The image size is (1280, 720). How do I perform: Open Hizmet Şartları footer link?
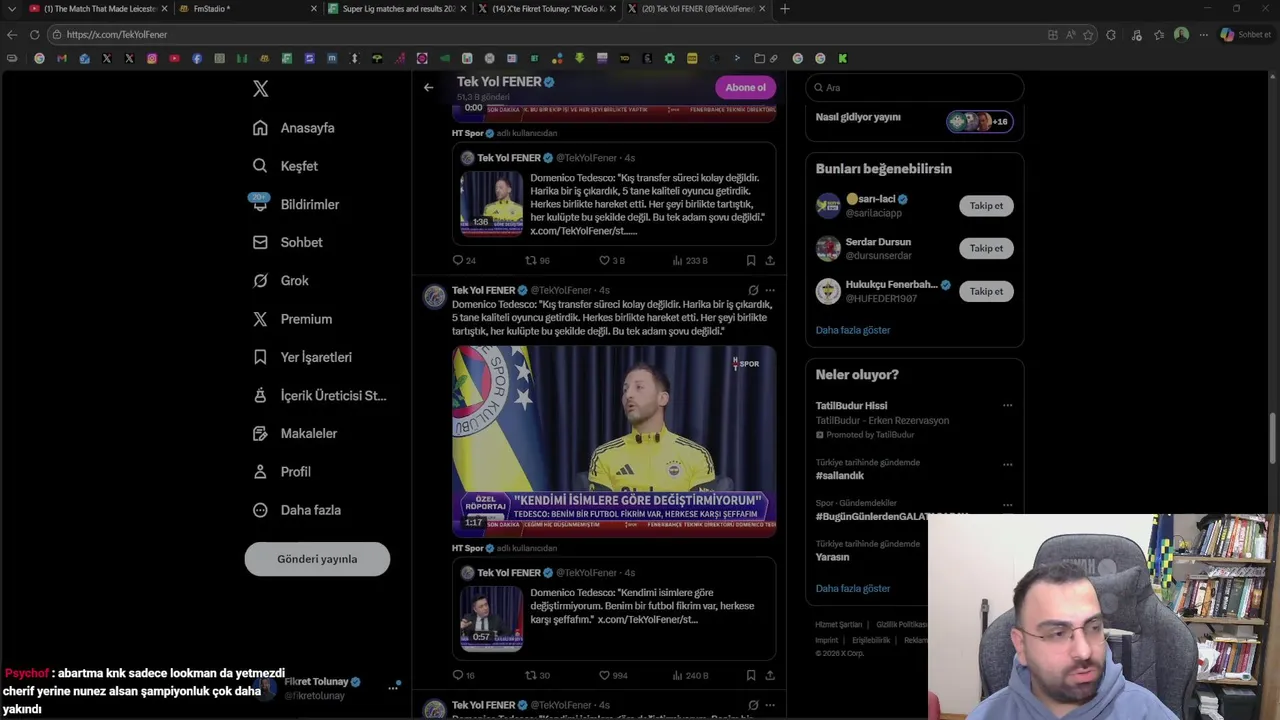pyautogui.click(x=838, y=625)
